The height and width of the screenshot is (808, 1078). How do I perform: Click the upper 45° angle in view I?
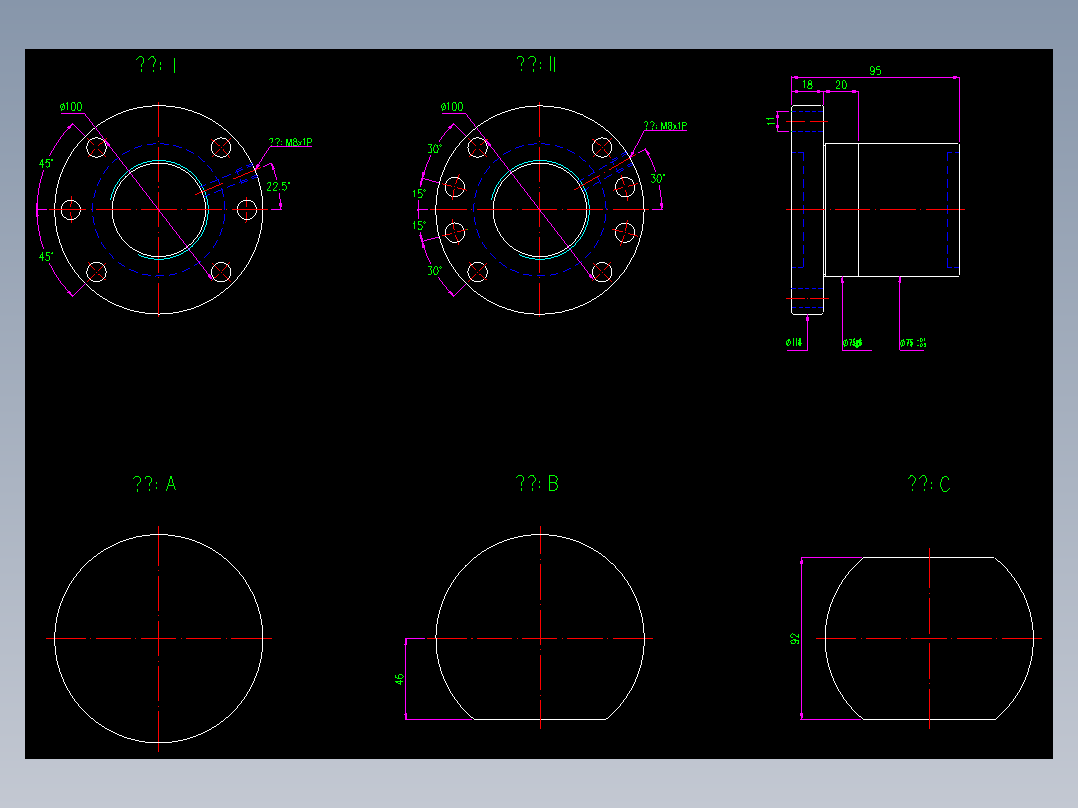(46, 164)
